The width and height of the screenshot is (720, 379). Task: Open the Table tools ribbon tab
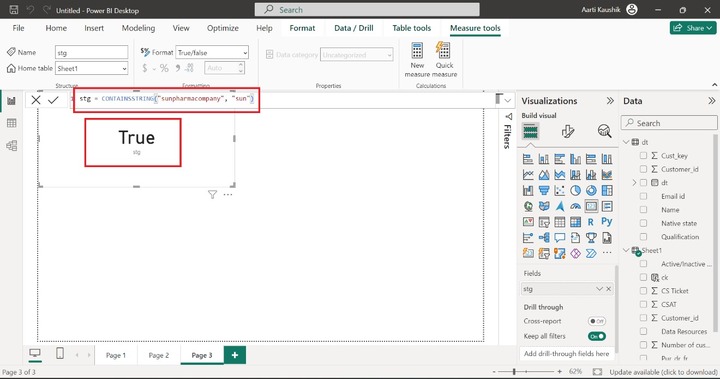pos(411,28)
